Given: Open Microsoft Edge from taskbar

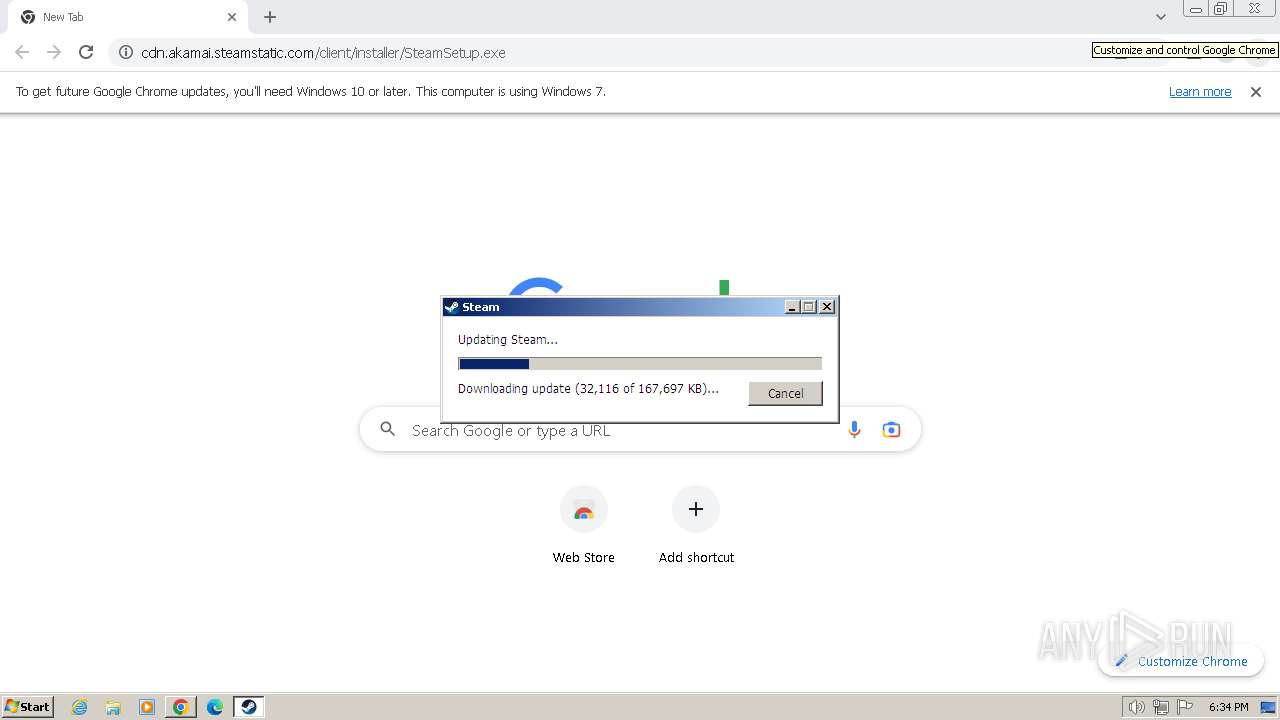Looking at the screenshot, I should coord(215,707).
